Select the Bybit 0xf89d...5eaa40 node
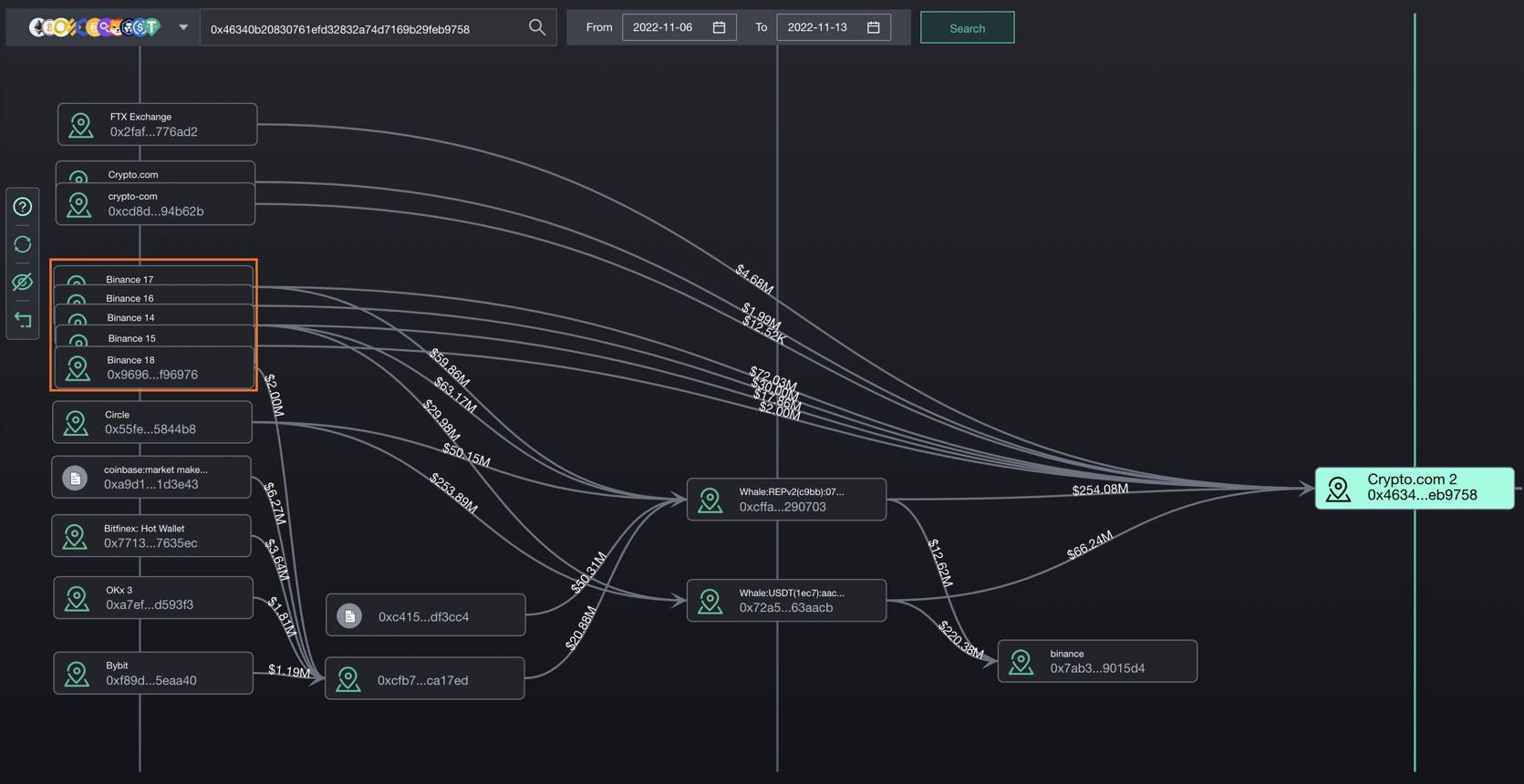This screenshot has width=1524, height=784. (153, 673)
